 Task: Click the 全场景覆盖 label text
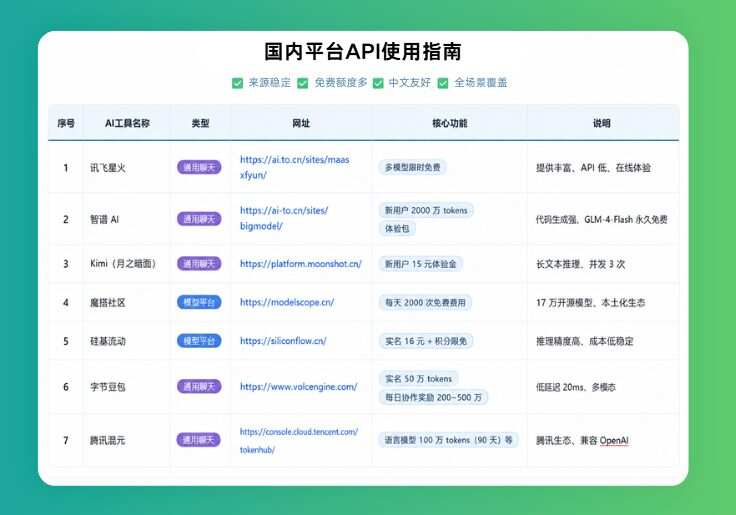coord(481,83)
